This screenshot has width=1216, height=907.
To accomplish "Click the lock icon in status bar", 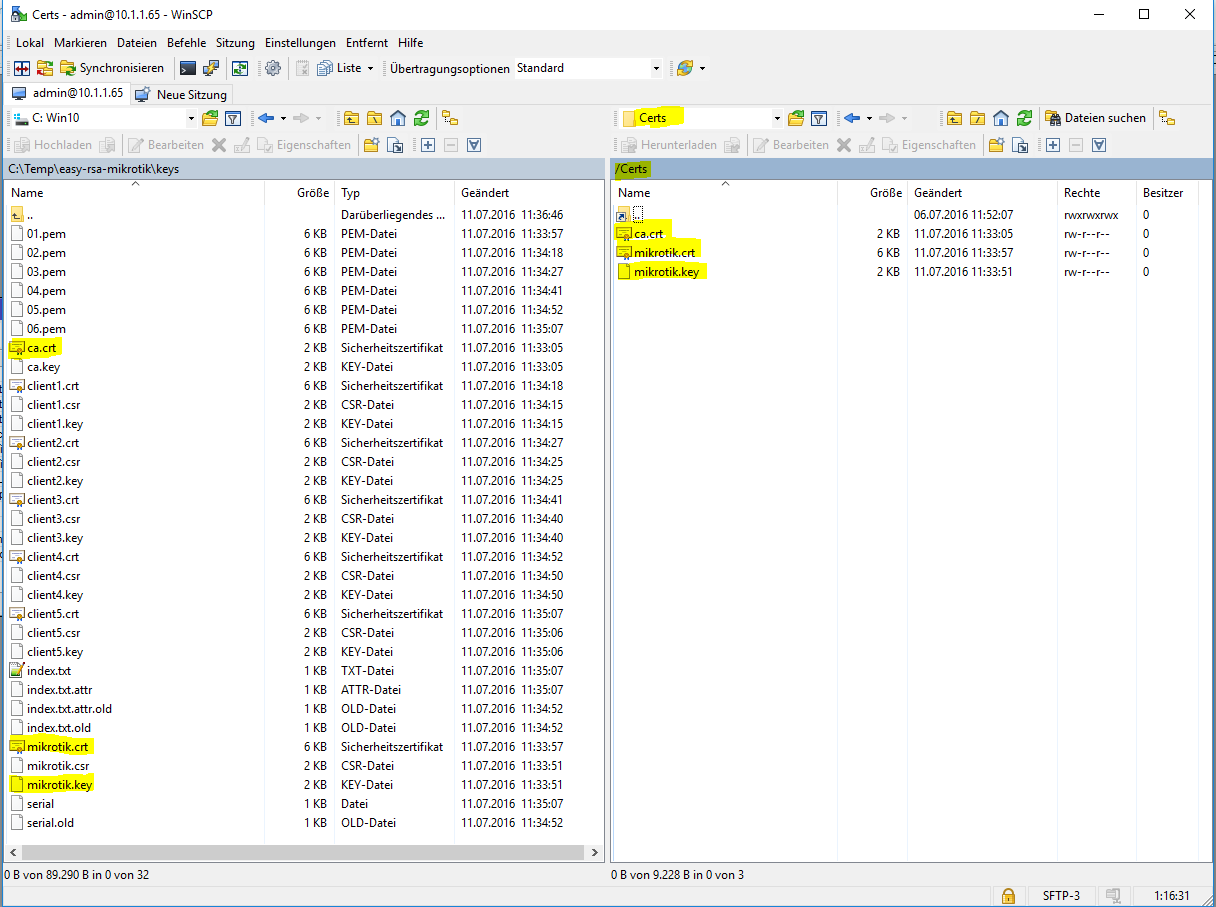I will 1008,896.
